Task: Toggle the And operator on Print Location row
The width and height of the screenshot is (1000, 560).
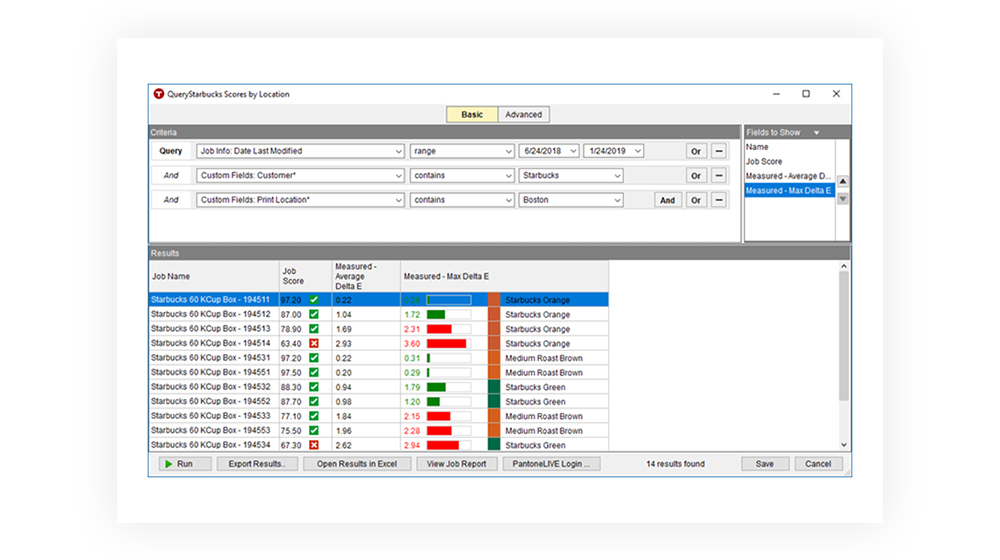Action: [x=667, y=200]
